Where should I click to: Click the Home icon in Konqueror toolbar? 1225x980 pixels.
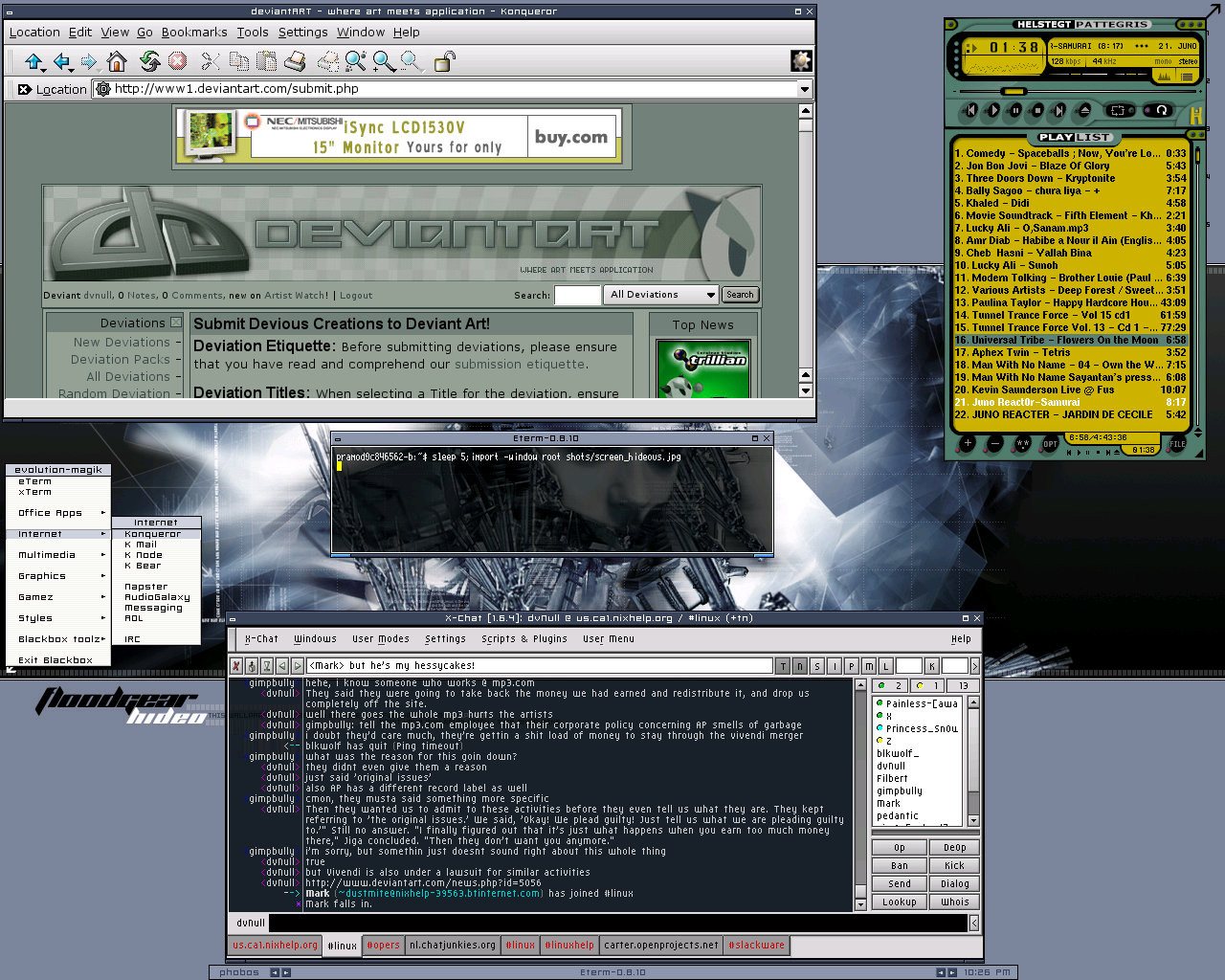pos(117,62)
